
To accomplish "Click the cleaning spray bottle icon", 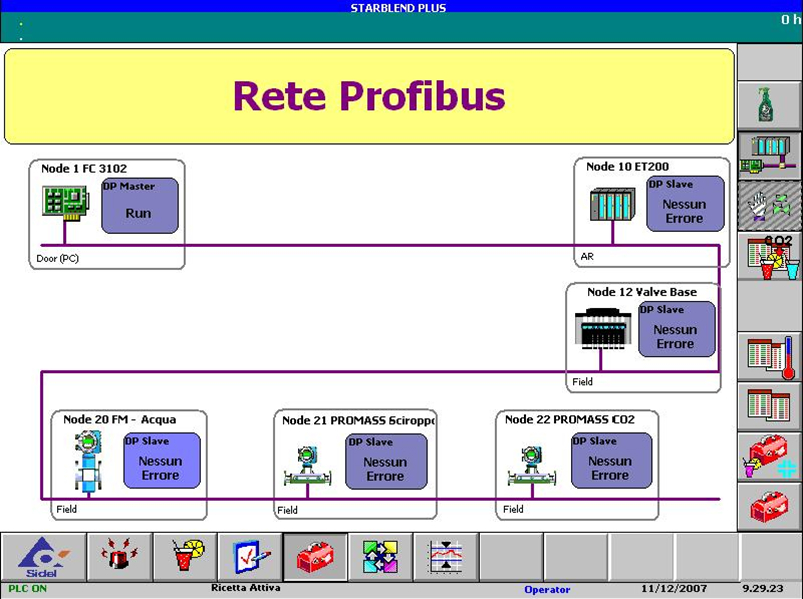I will pos(769,104).
